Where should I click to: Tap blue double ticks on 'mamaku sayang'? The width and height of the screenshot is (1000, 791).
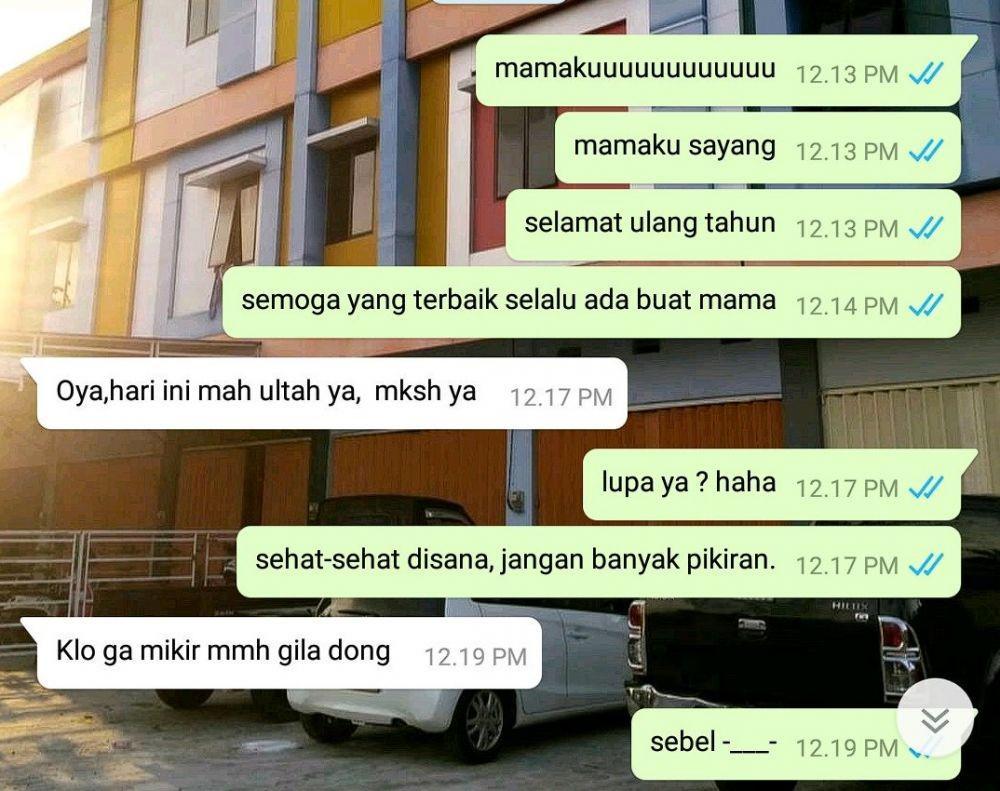925,152
